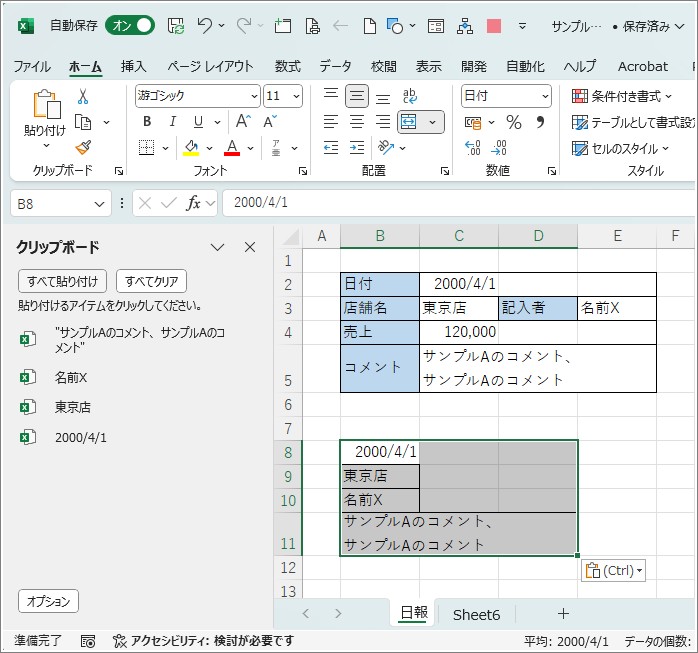
Task: Click the Copy icon in the Clipboard group
Action: [83, 122]
